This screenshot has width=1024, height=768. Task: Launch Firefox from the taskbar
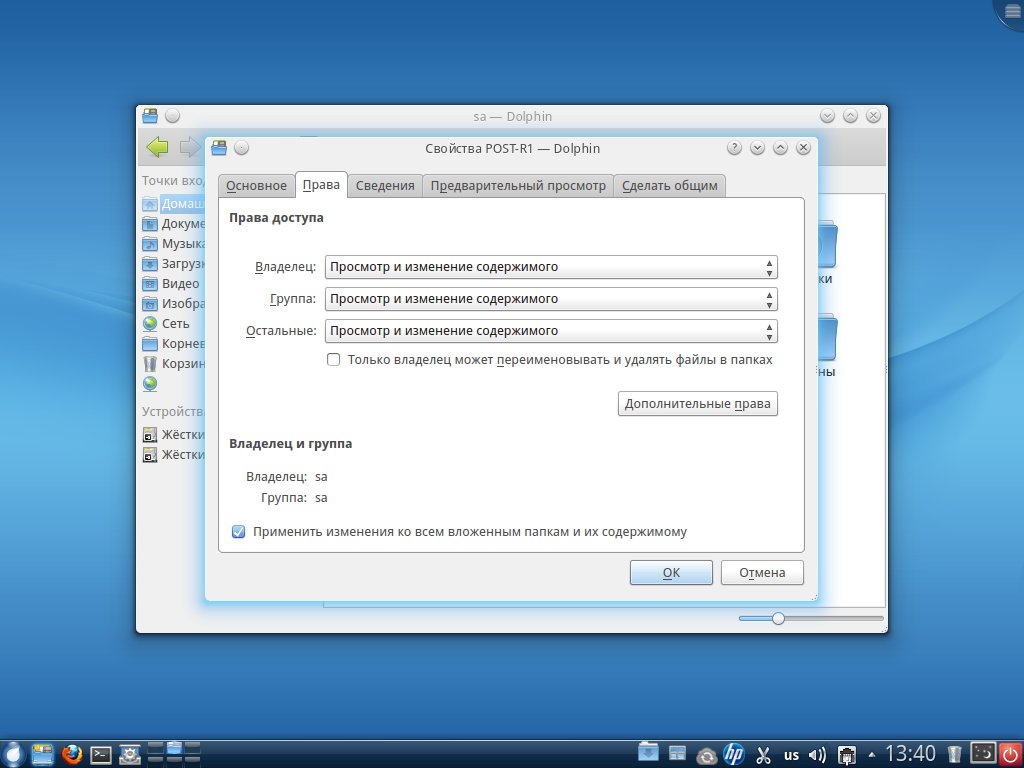(x=72, y=754)
